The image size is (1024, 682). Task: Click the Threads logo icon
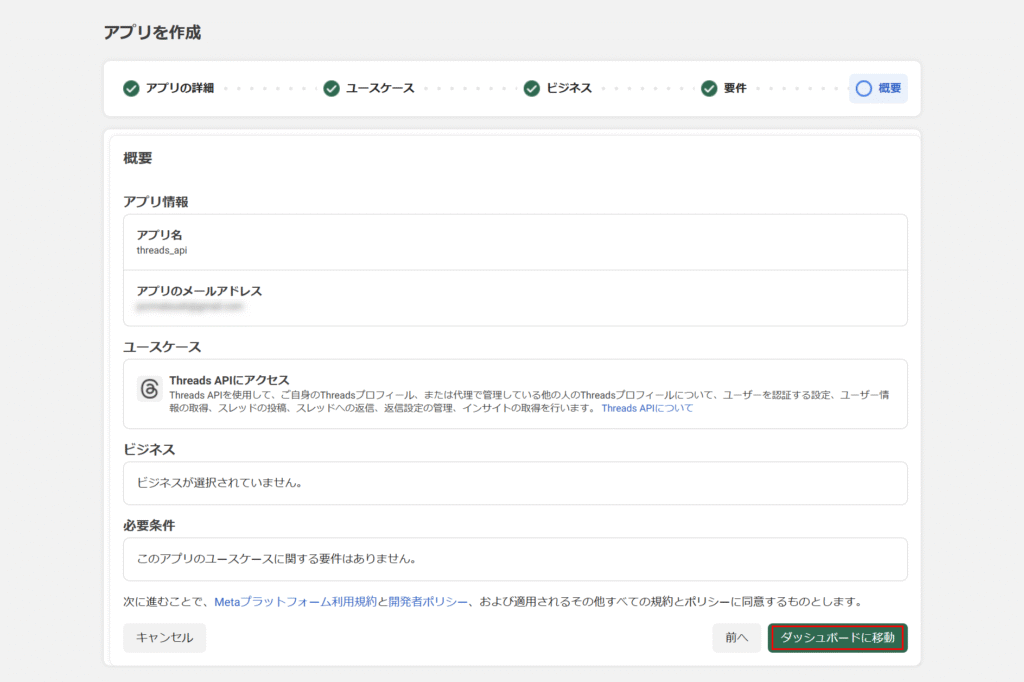(149, 389)
